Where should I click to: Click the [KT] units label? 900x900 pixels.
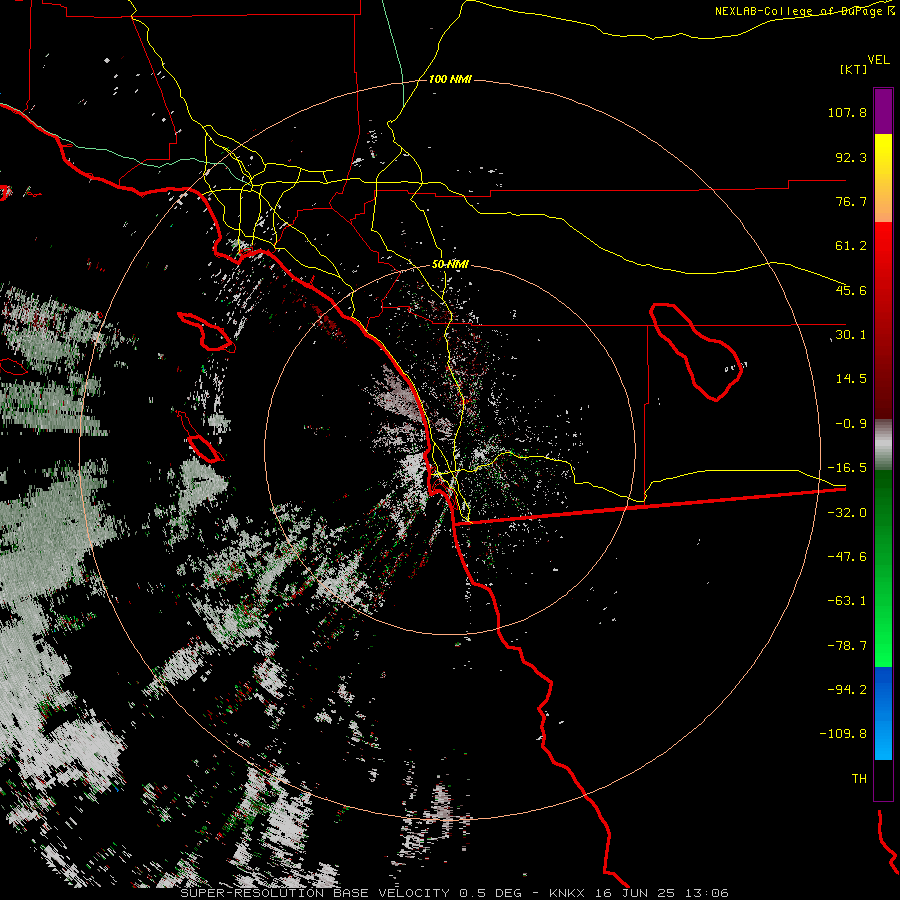point(853,69)
